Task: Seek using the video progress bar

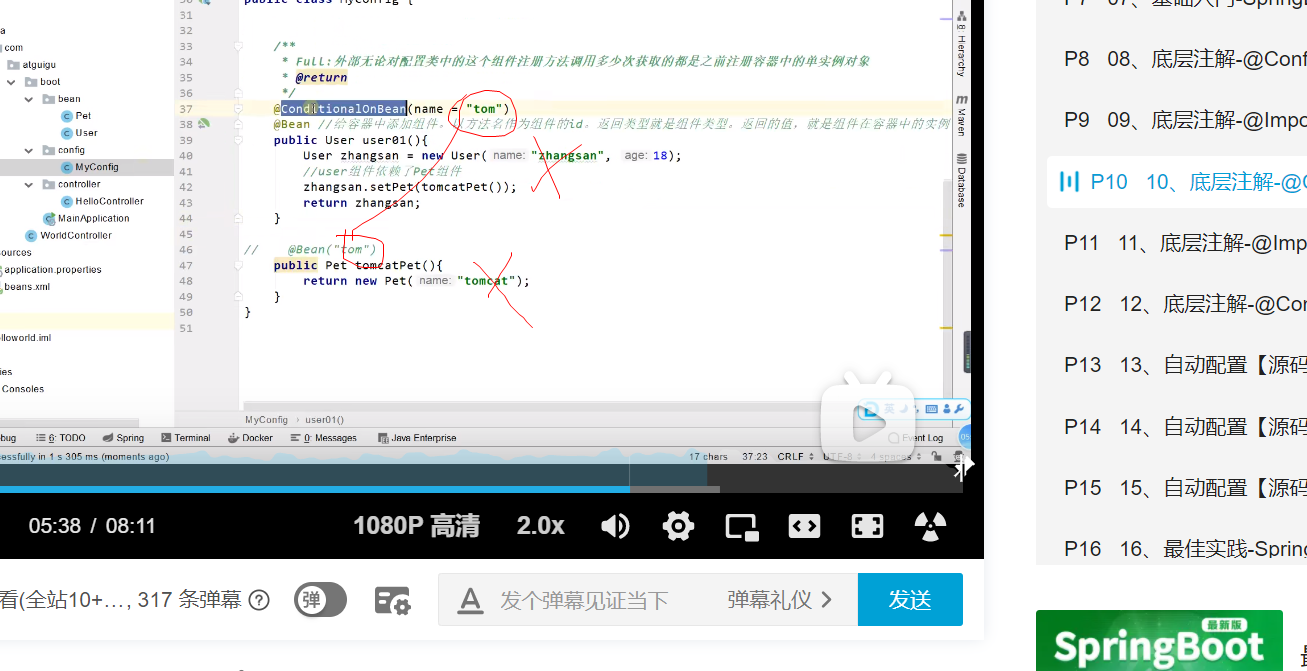Action: coord(481,489)
